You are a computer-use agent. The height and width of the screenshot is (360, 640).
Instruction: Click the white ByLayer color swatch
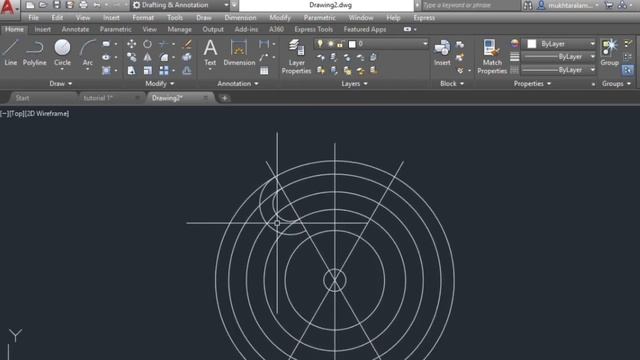tap(531, 44)
